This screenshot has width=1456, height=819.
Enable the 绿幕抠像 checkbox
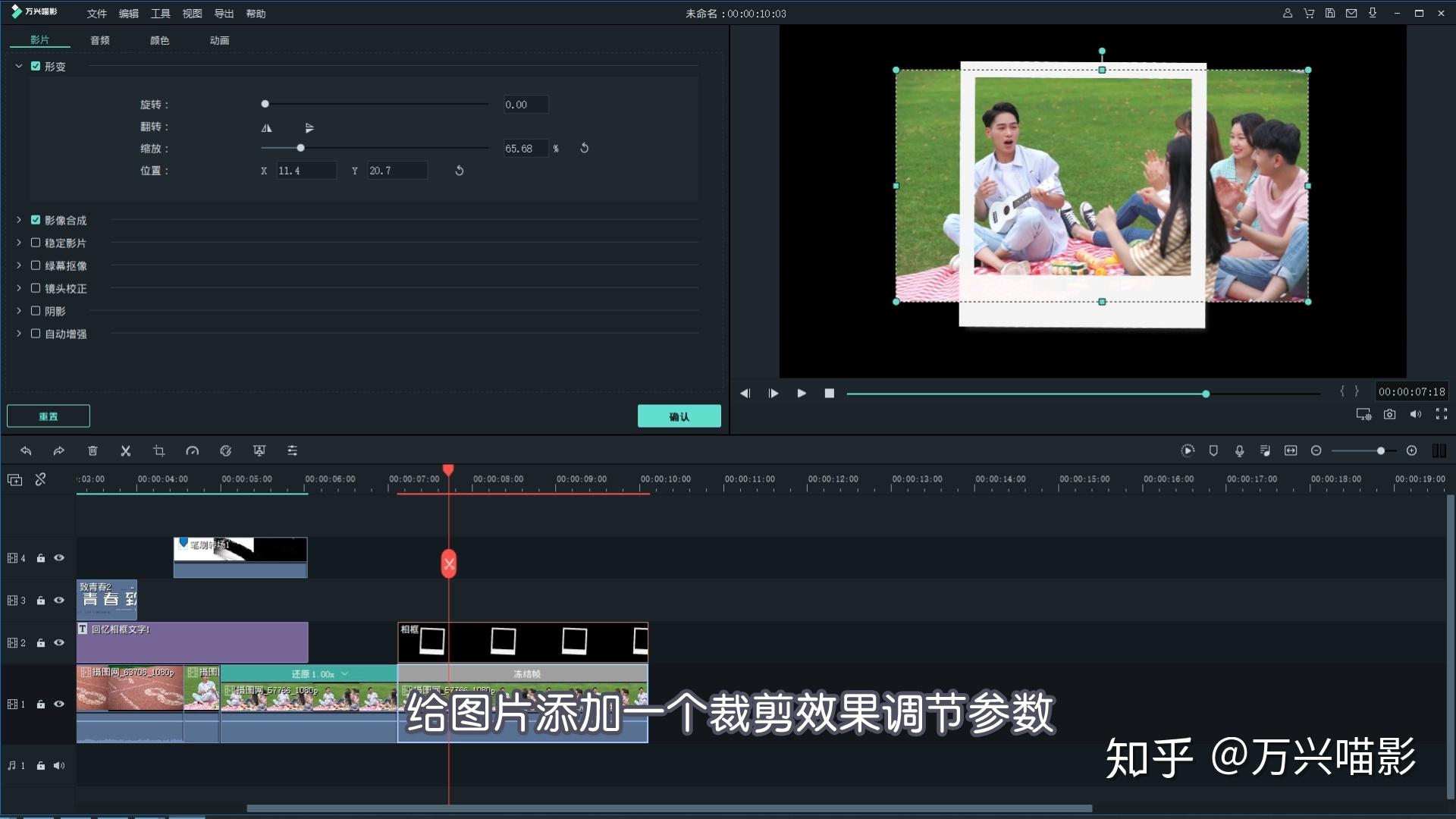pos(36,265)
